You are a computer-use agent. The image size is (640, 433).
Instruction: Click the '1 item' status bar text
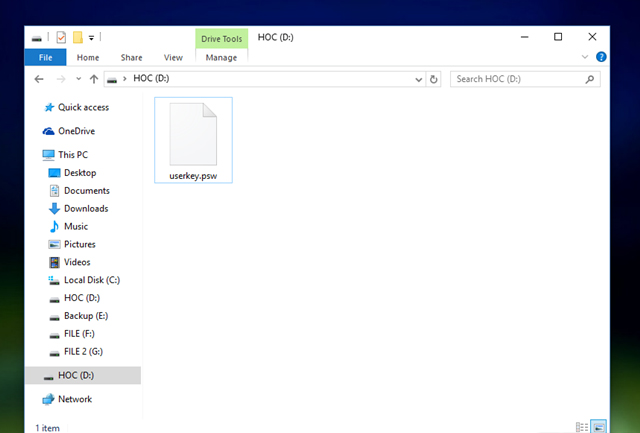(48, 428)
